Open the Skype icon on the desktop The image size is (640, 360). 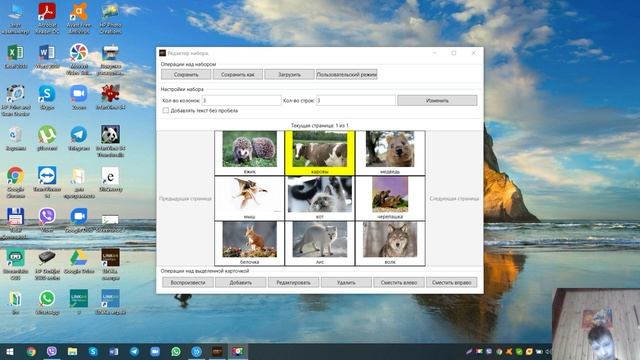pos(47,97)
